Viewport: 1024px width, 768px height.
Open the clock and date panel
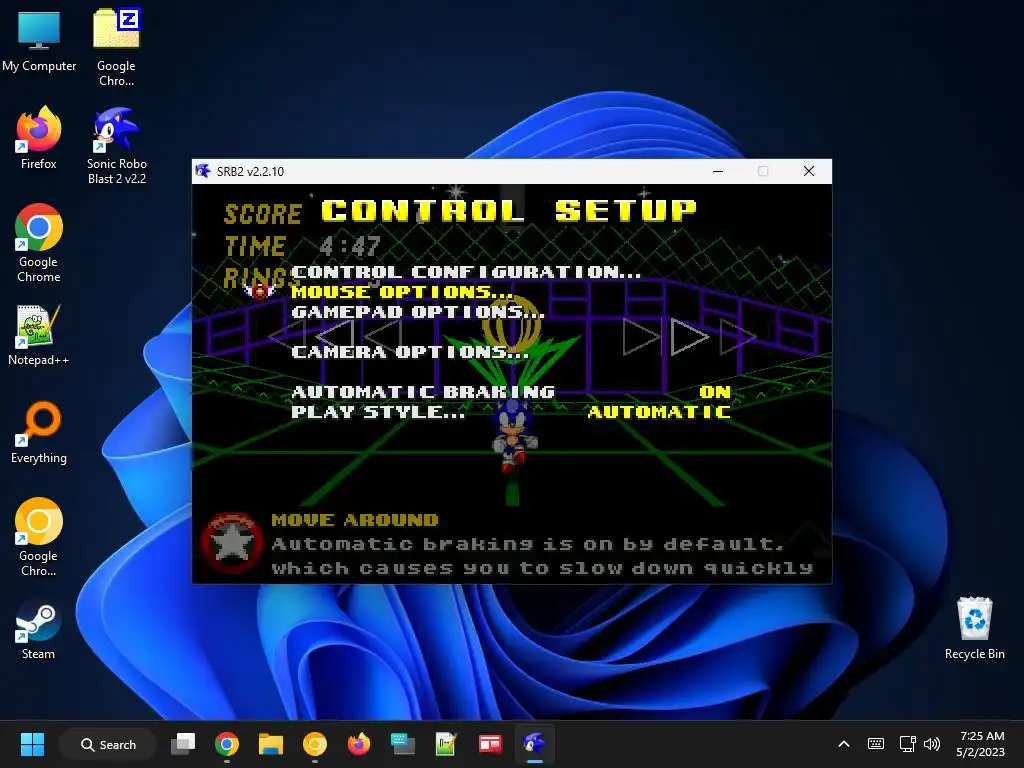pyautogui.click(x=981, y=744)
